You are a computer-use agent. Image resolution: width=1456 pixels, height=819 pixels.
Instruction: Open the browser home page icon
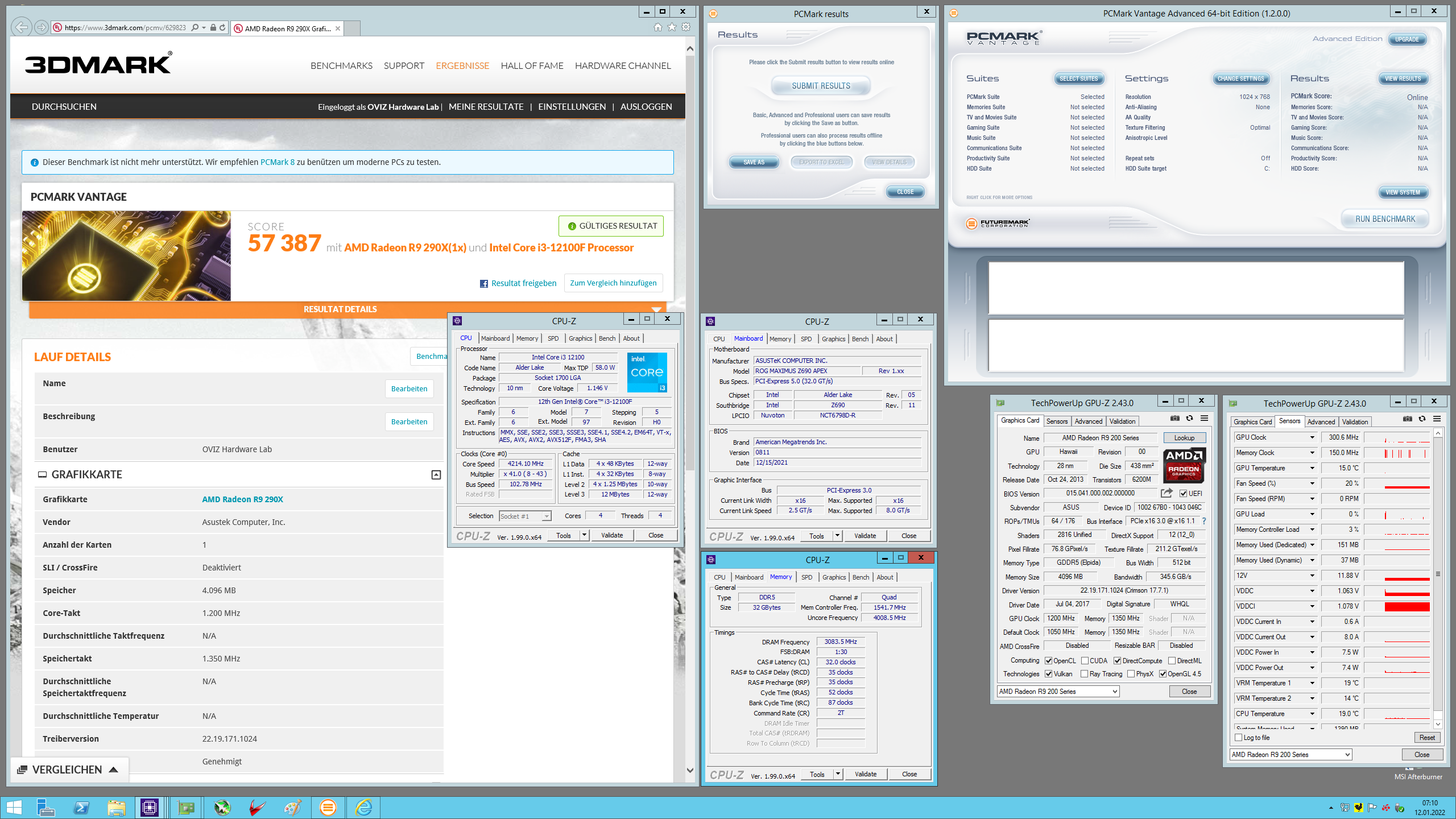coord(658,27)
